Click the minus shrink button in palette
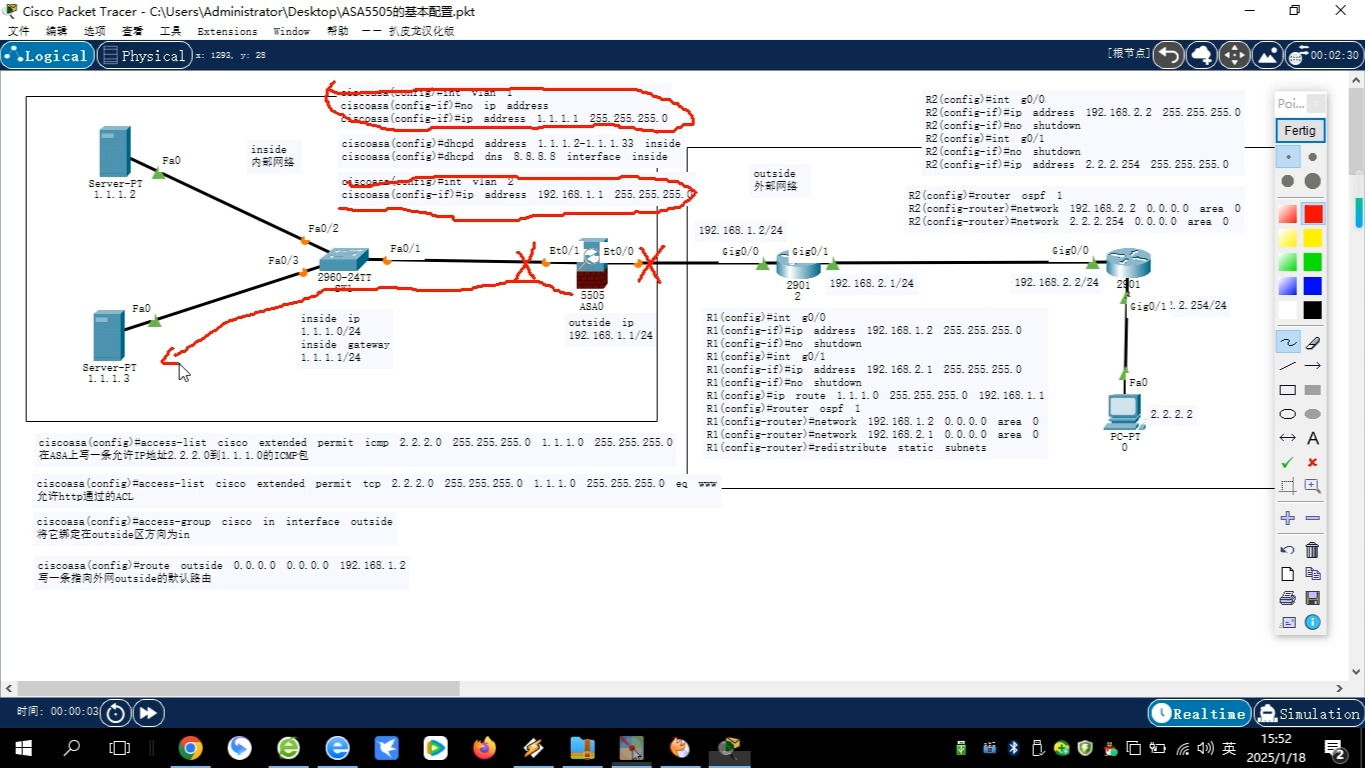Image resolution: width=1365 pixels, height=768 pixels. (x=1313, y=518)
